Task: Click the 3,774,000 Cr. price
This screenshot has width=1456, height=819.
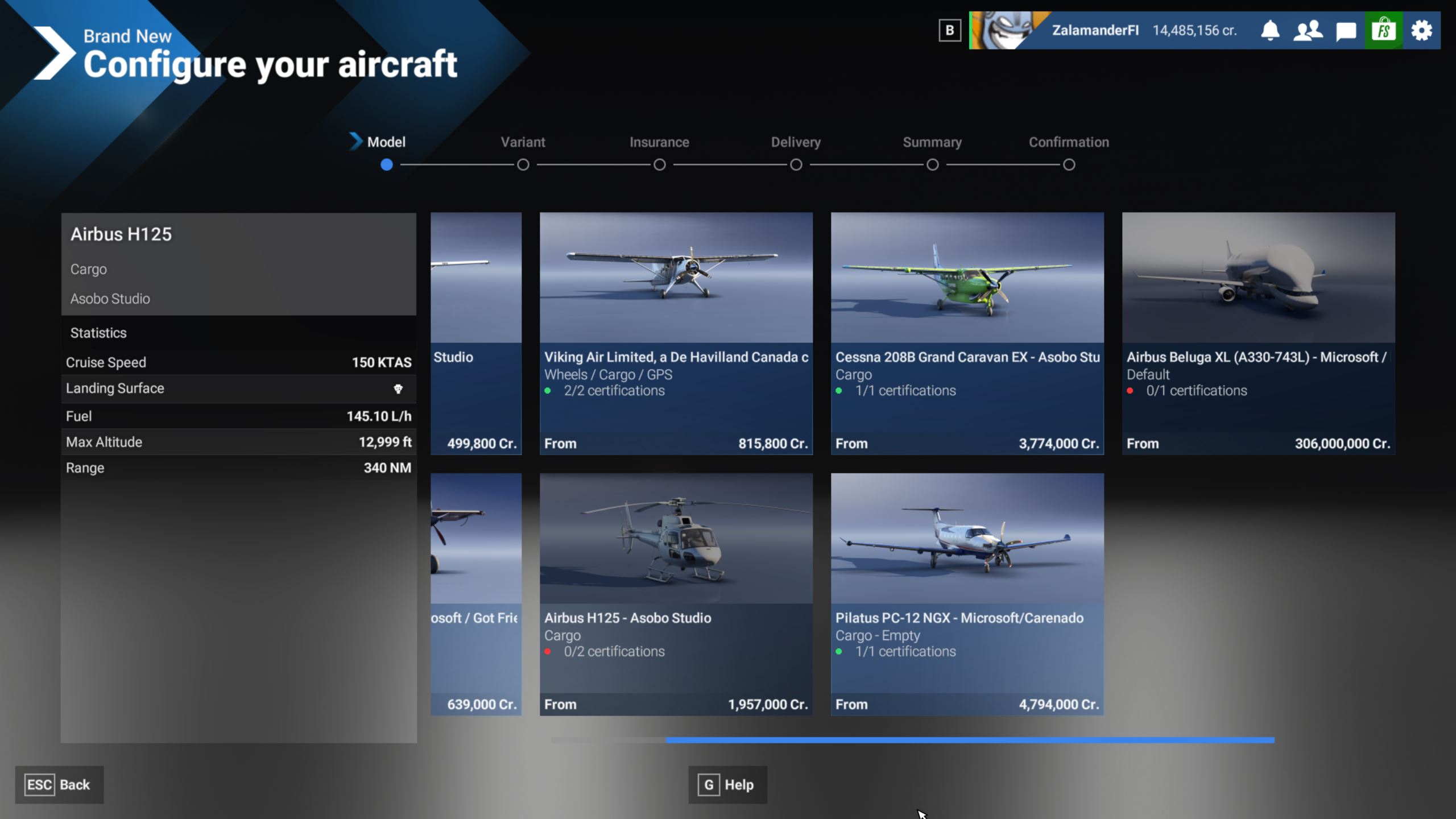Action: [1058, 444]
